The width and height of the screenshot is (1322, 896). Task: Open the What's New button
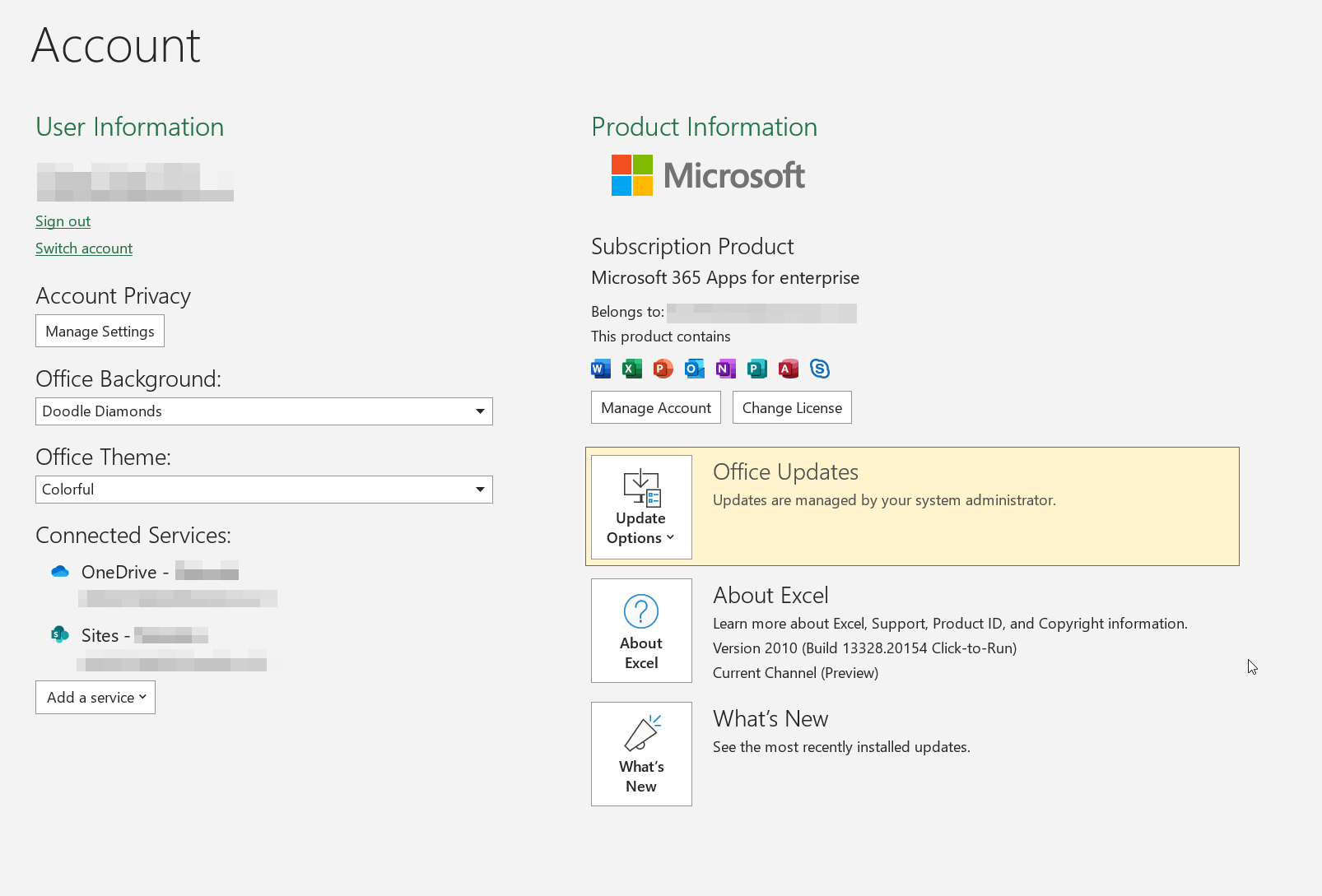[x=641, y=754]
